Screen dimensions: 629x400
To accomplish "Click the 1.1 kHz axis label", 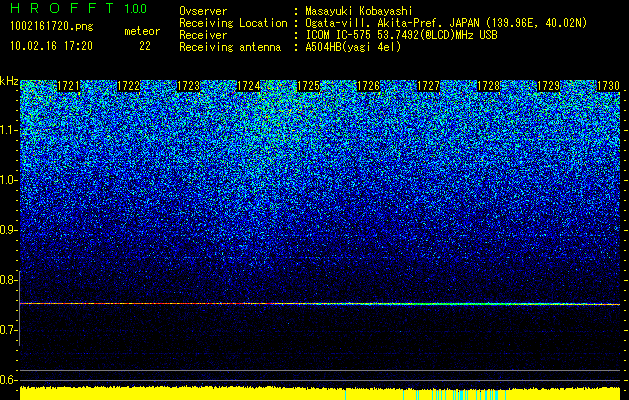I will pos(8,130).
